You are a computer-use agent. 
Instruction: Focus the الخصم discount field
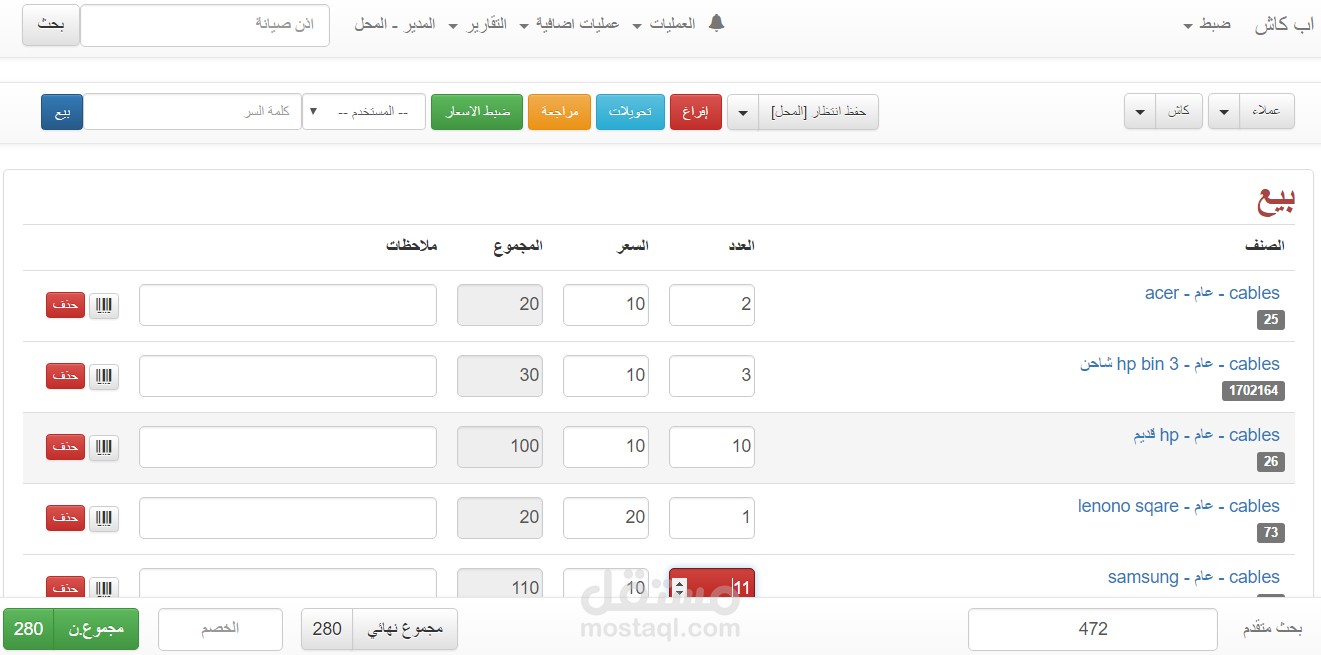point(220,629)
